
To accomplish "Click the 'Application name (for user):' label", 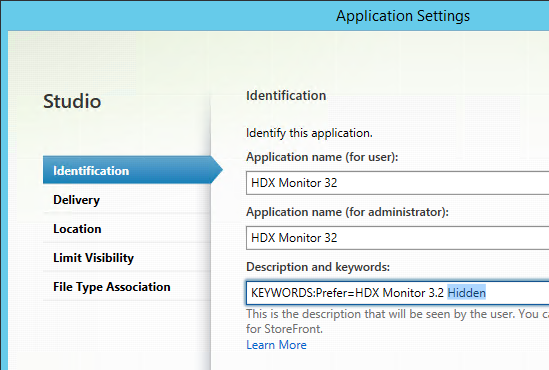I will [322, 157].
